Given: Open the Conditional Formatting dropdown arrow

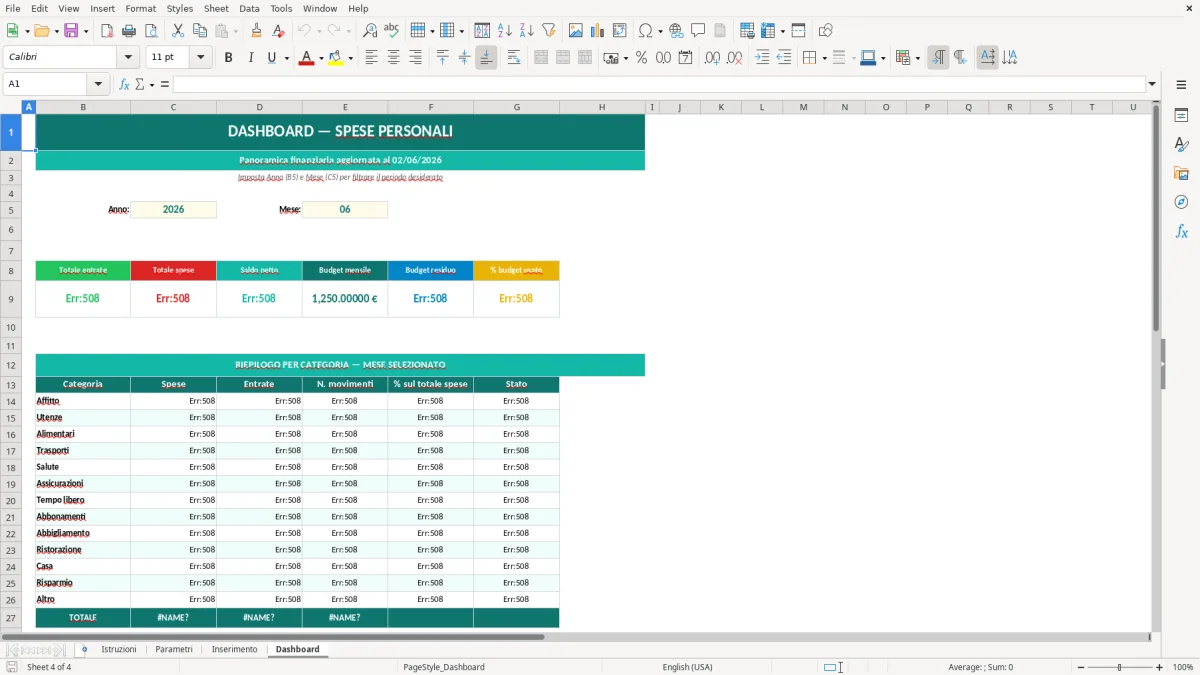Looking at the screenshot, I should click(916, 58).
